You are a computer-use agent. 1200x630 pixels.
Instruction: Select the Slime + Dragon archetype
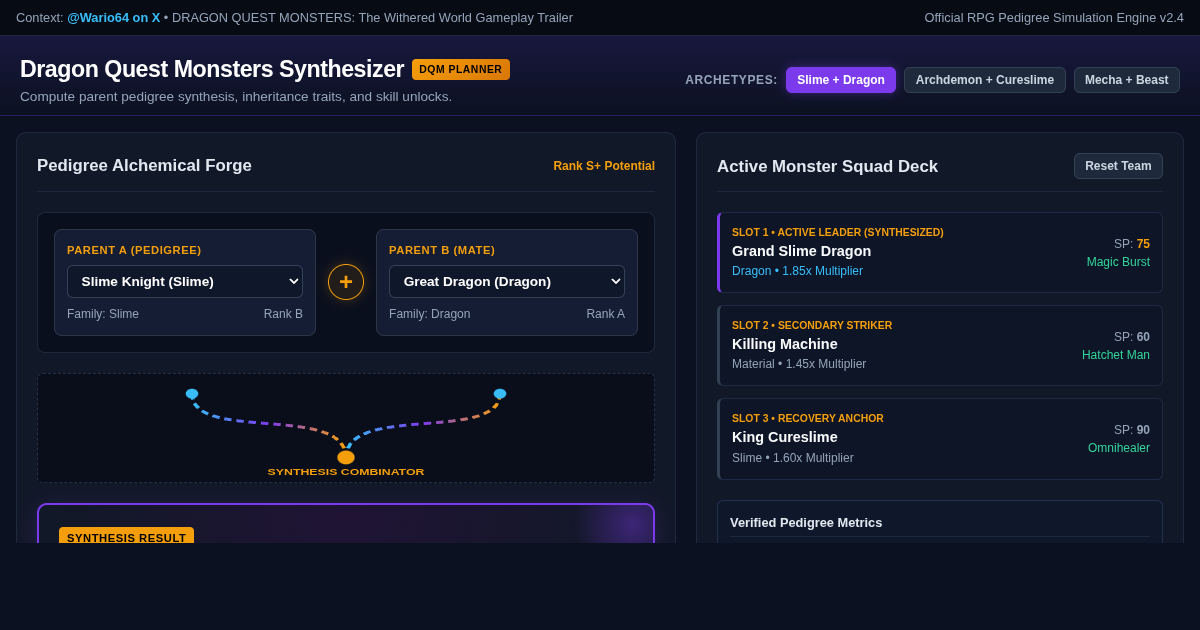[841, 80]
